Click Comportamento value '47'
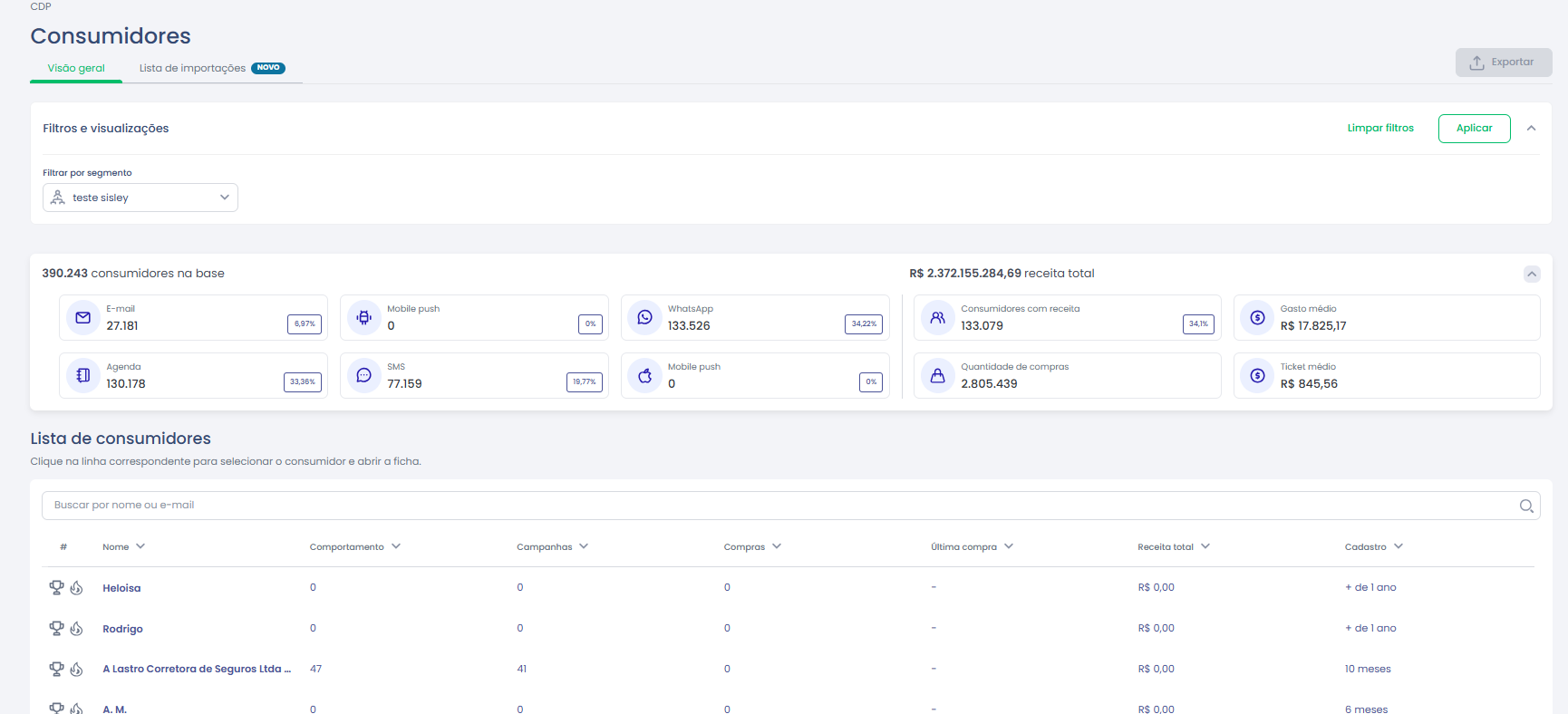Screen dimensions: 1568x714 tap(315, 670)
